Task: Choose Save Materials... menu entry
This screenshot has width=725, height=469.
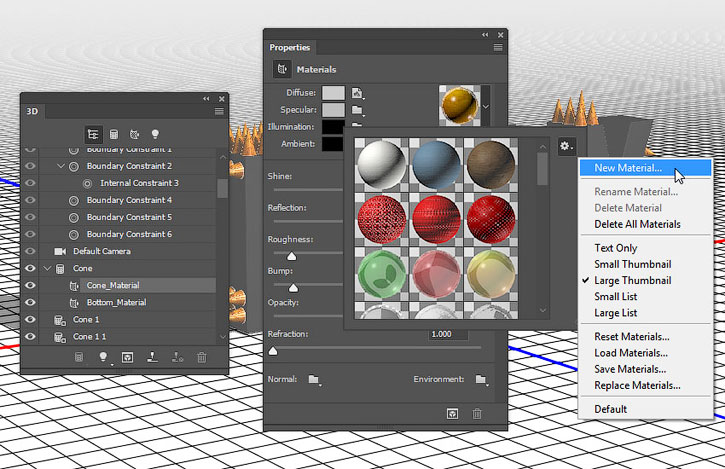Action: pyautogui.click(x=630, y=369)
